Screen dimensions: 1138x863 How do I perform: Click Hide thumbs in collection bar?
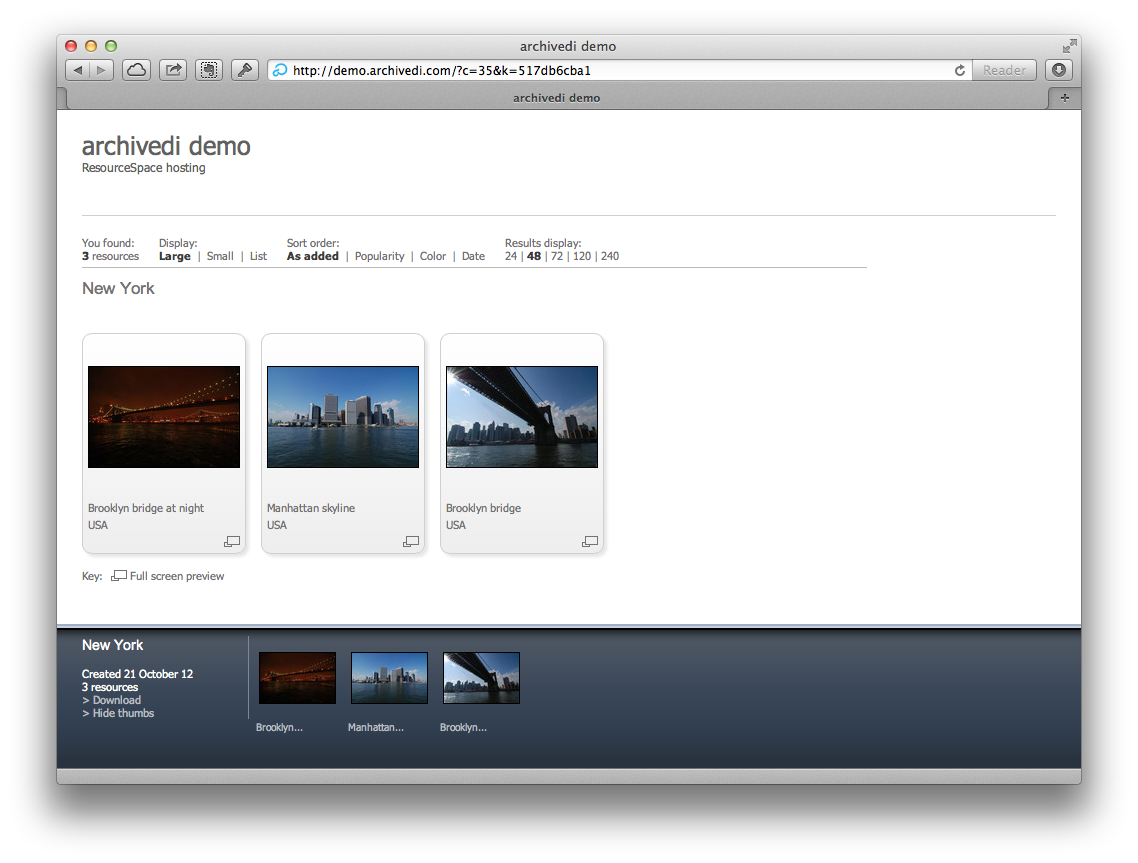pyautogui.click(x=123, y=713)
